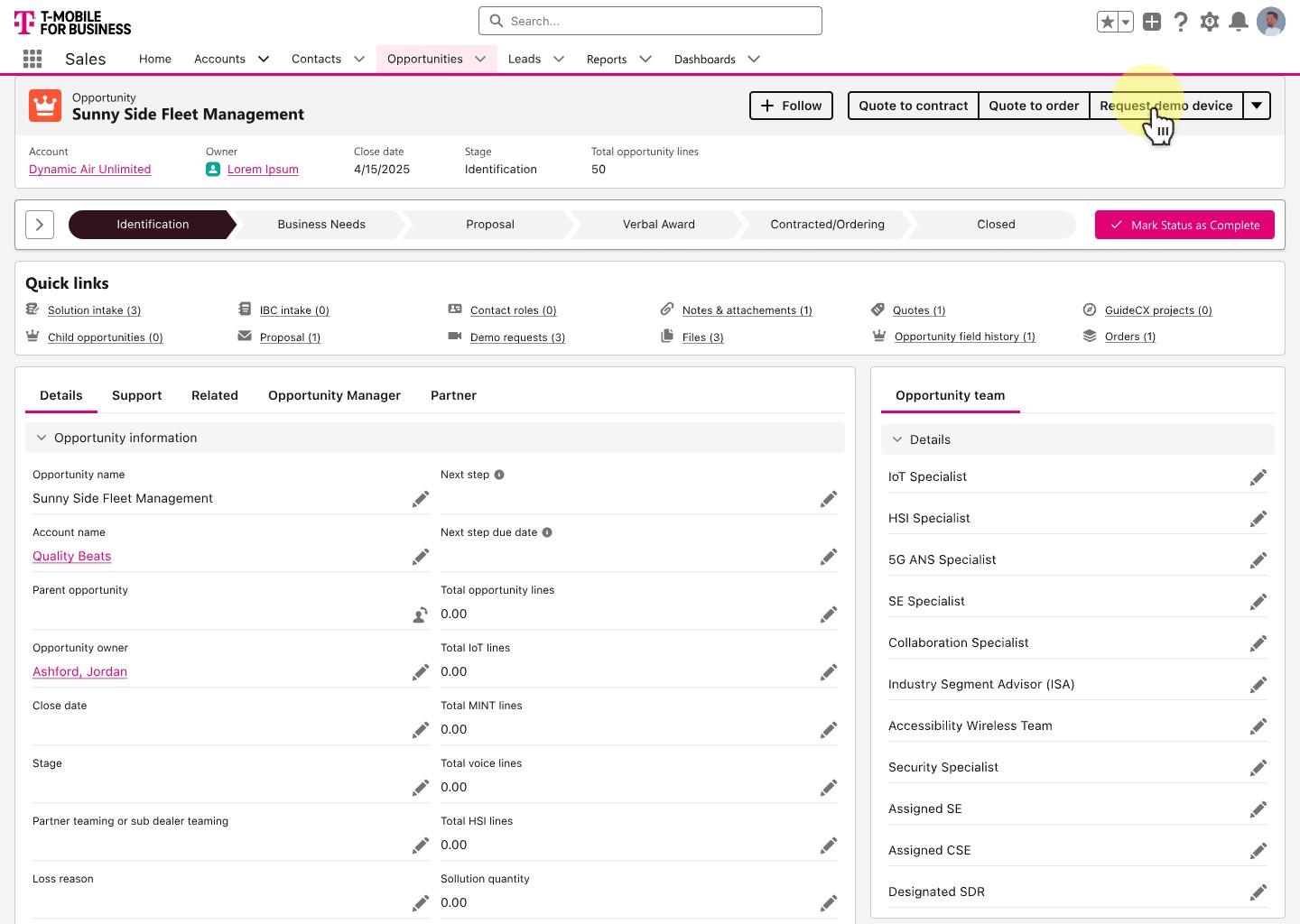
Task: Edit the 5G ANS Specialist pencil
Action: [x=1258, y=560]
